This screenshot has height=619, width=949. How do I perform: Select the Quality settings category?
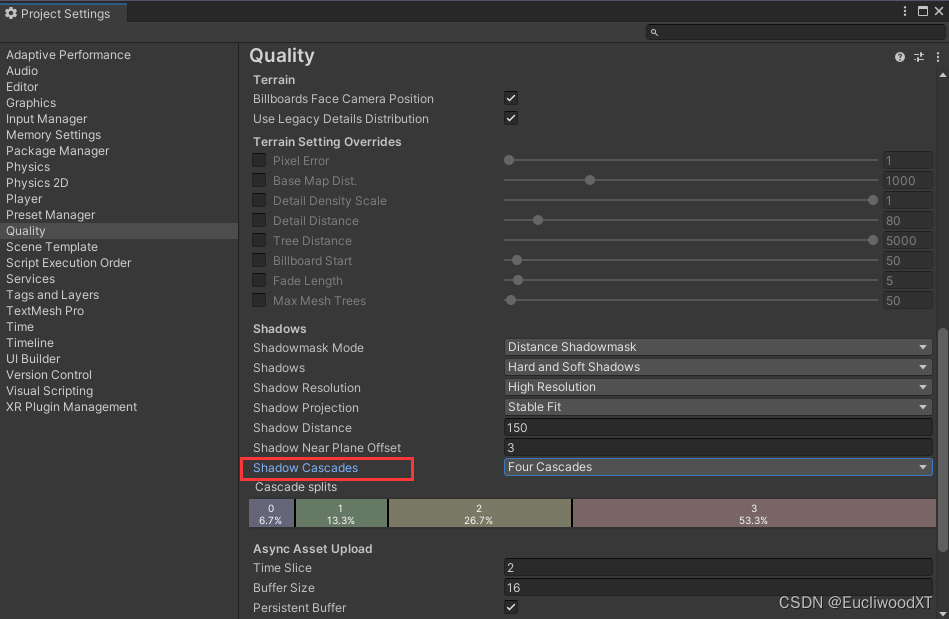[119, 231]
